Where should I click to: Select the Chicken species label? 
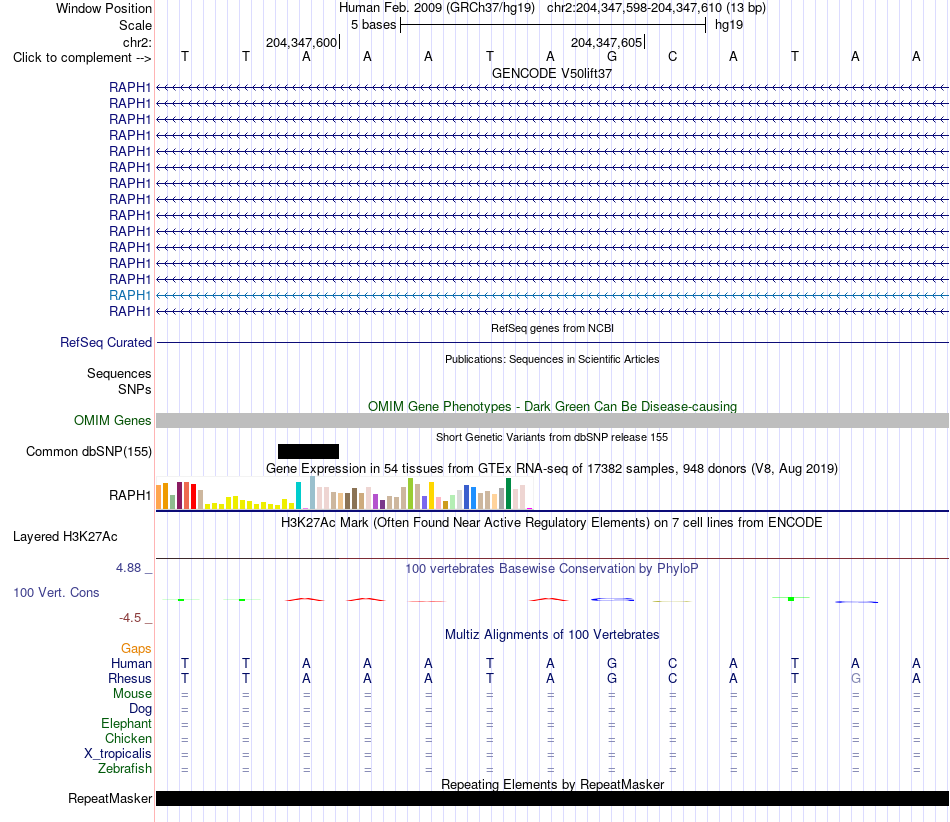pyautogui.click(x=128, y=738)
